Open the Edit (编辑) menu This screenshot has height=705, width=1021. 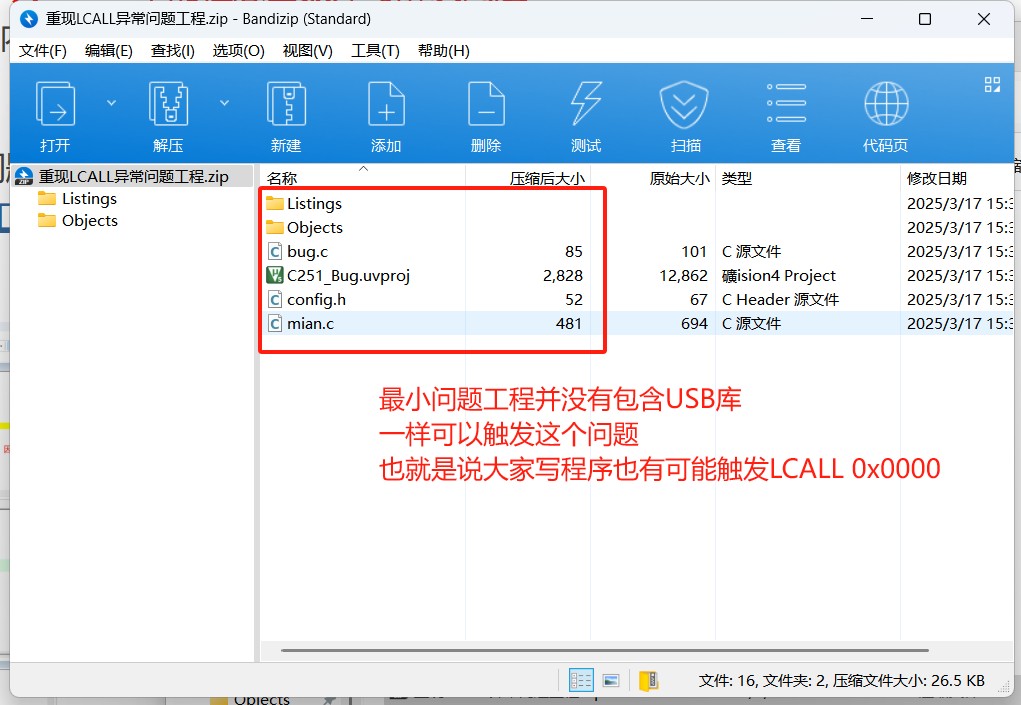[109, 51]
